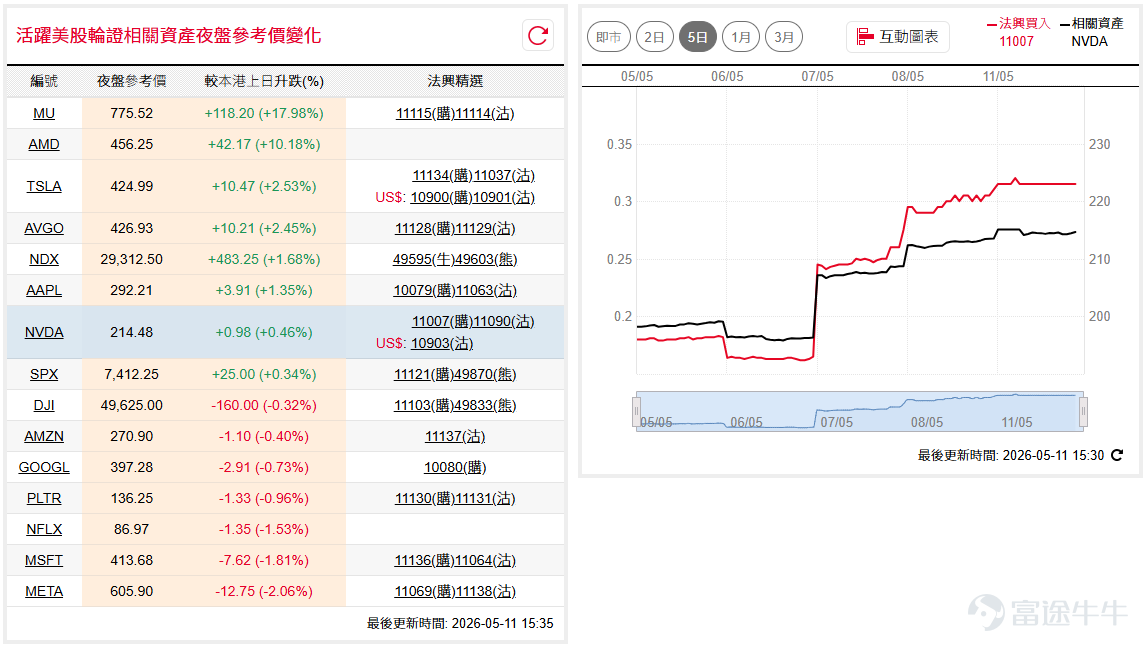The image size is (1148, 649).
Task: Select the 1月 chart range
Action: click(740, 37)
